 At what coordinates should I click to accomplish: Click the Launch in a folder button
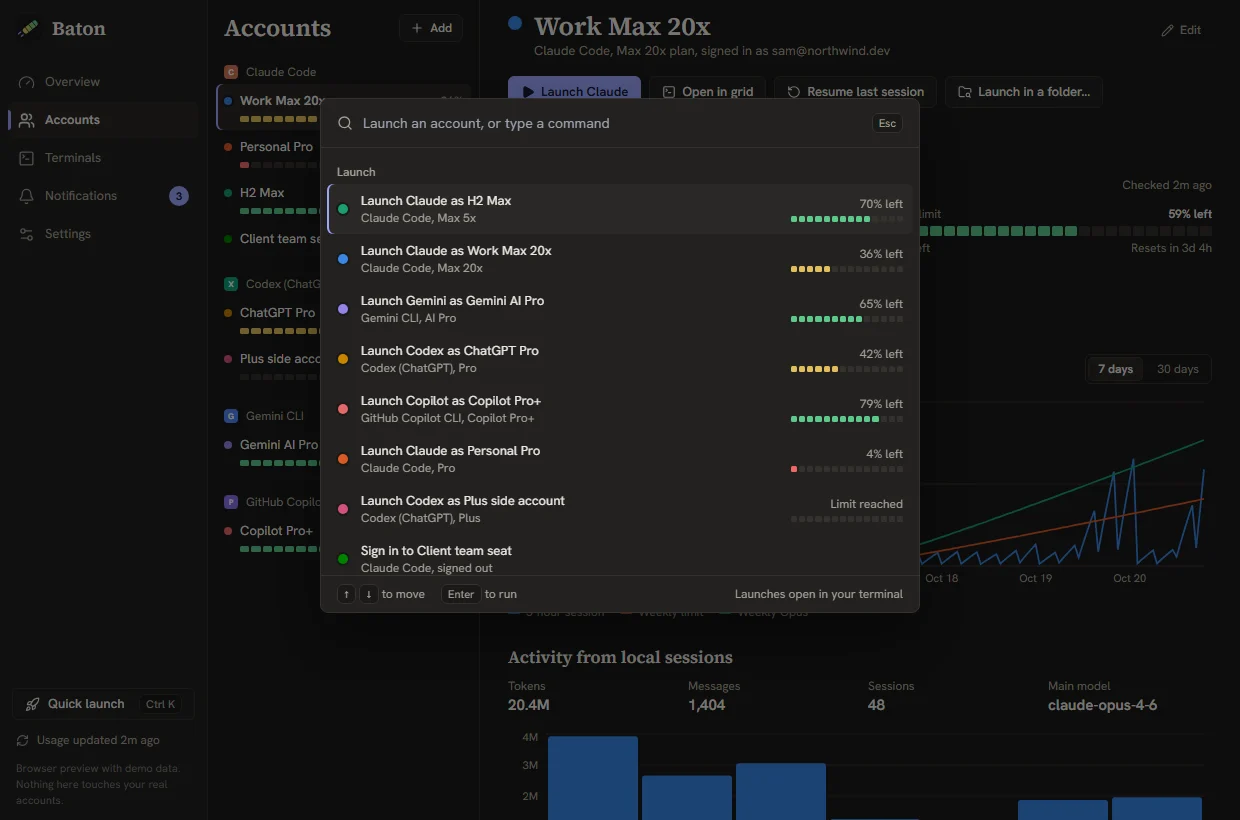click(1024, 91)
